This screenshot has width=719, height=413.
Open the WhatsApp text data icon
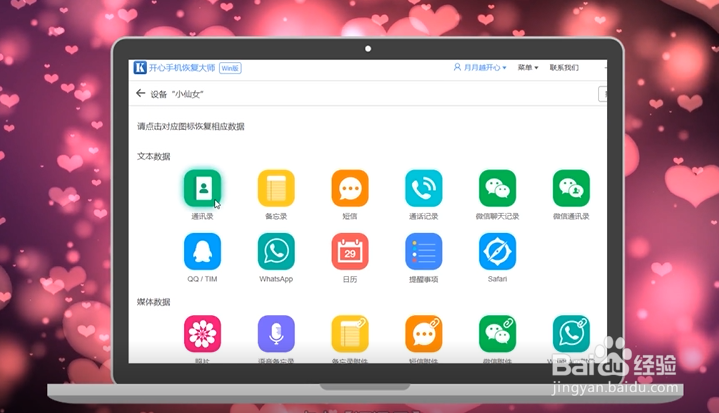276,251
